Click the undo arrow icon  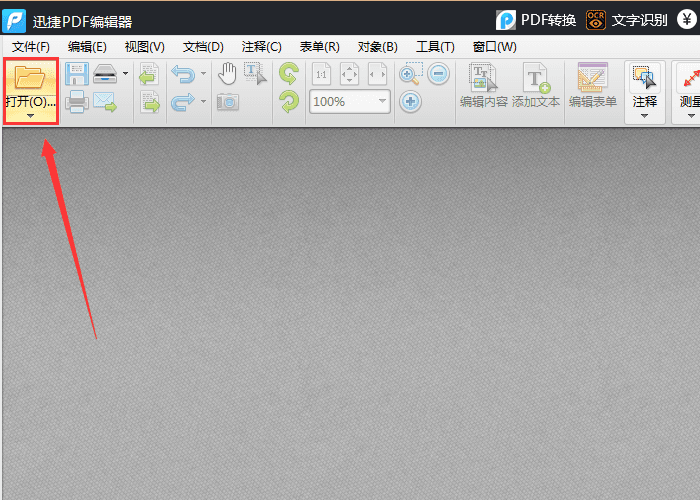pos(183,74)
